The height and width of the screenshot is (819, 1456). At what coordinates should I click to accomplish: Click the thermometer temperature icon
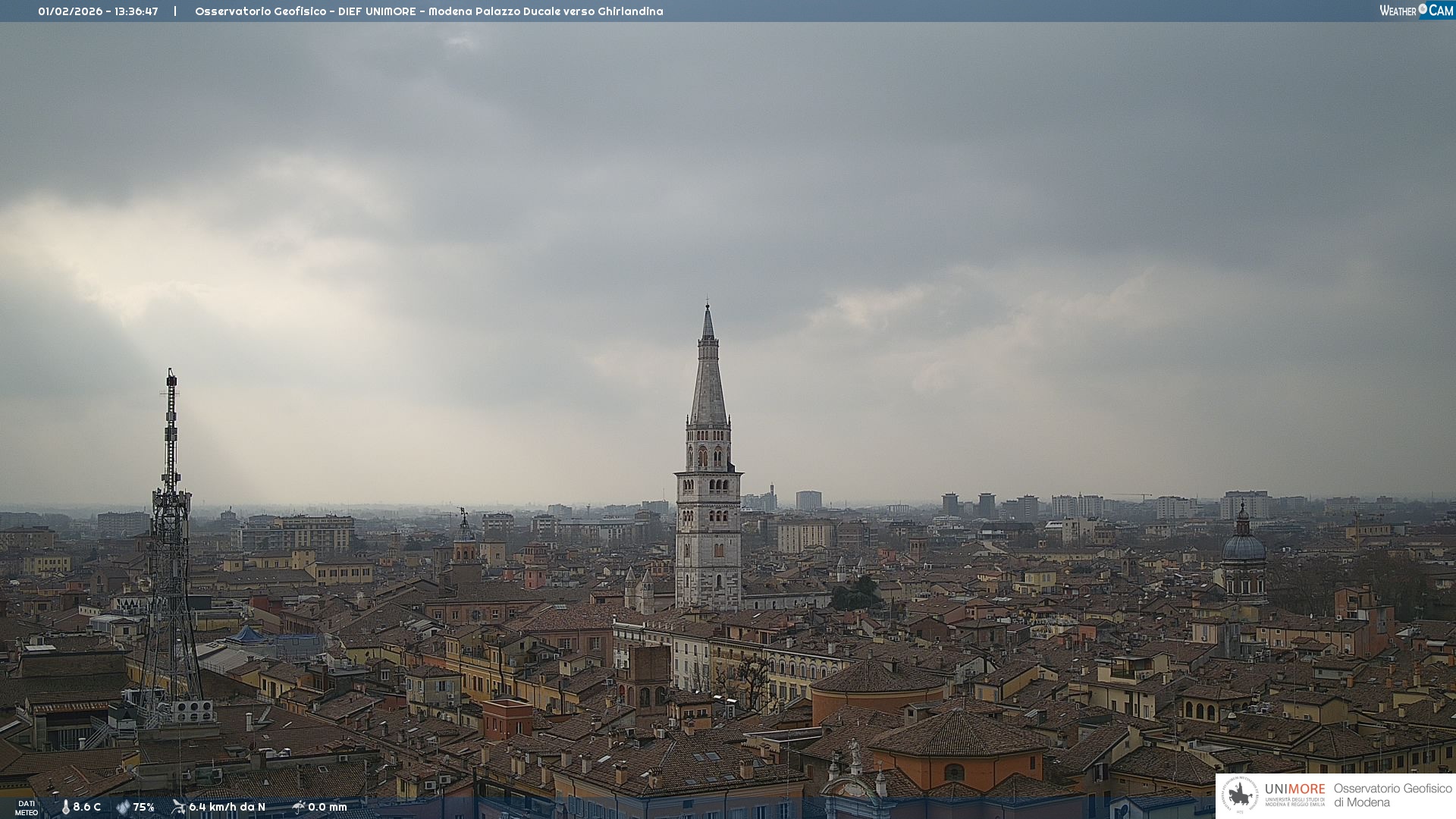coord(66,807)
